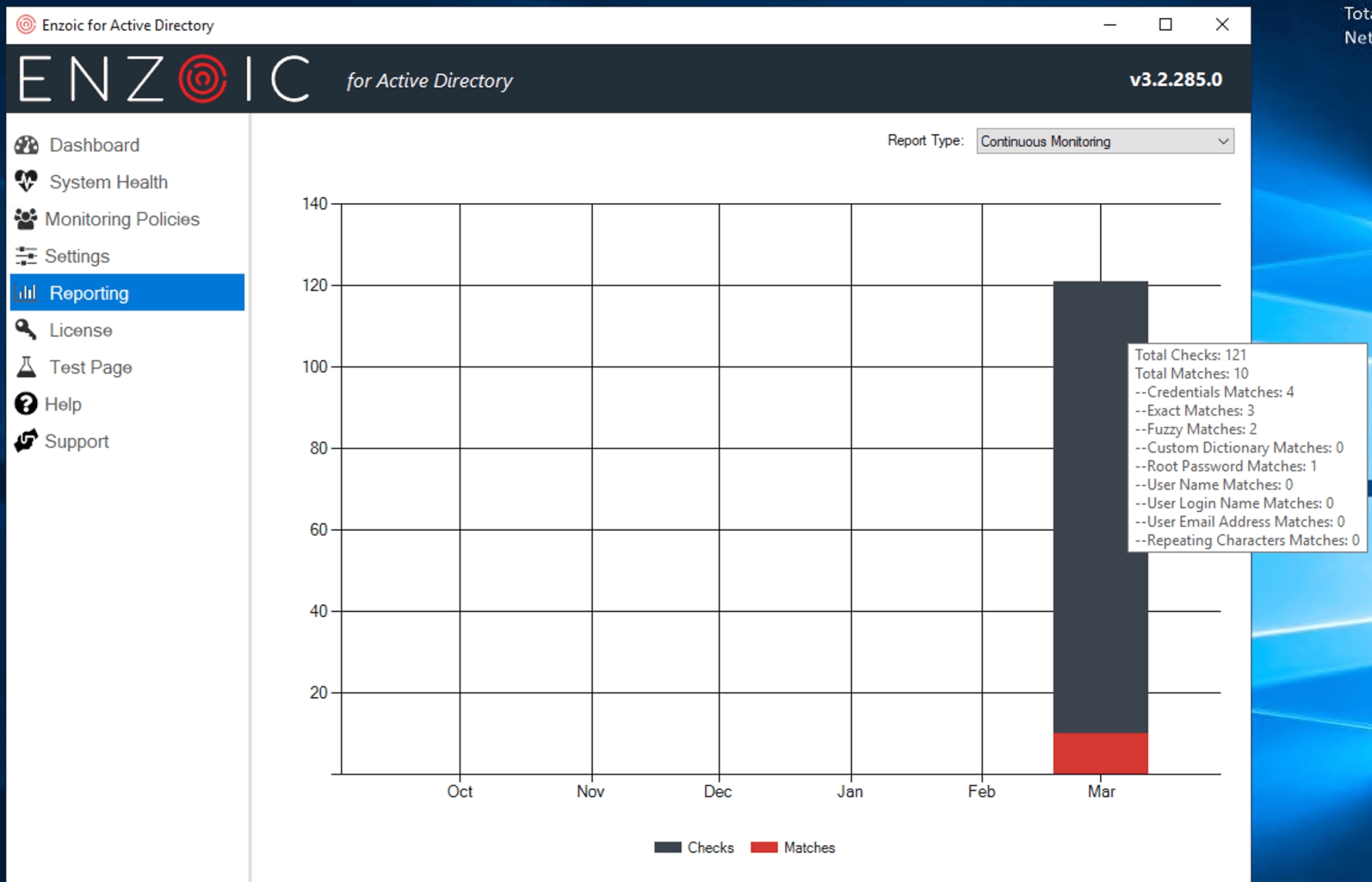Maximize the Enzoic window
This screenshot has height=882, width=1372.
[x=1165, y=25]
